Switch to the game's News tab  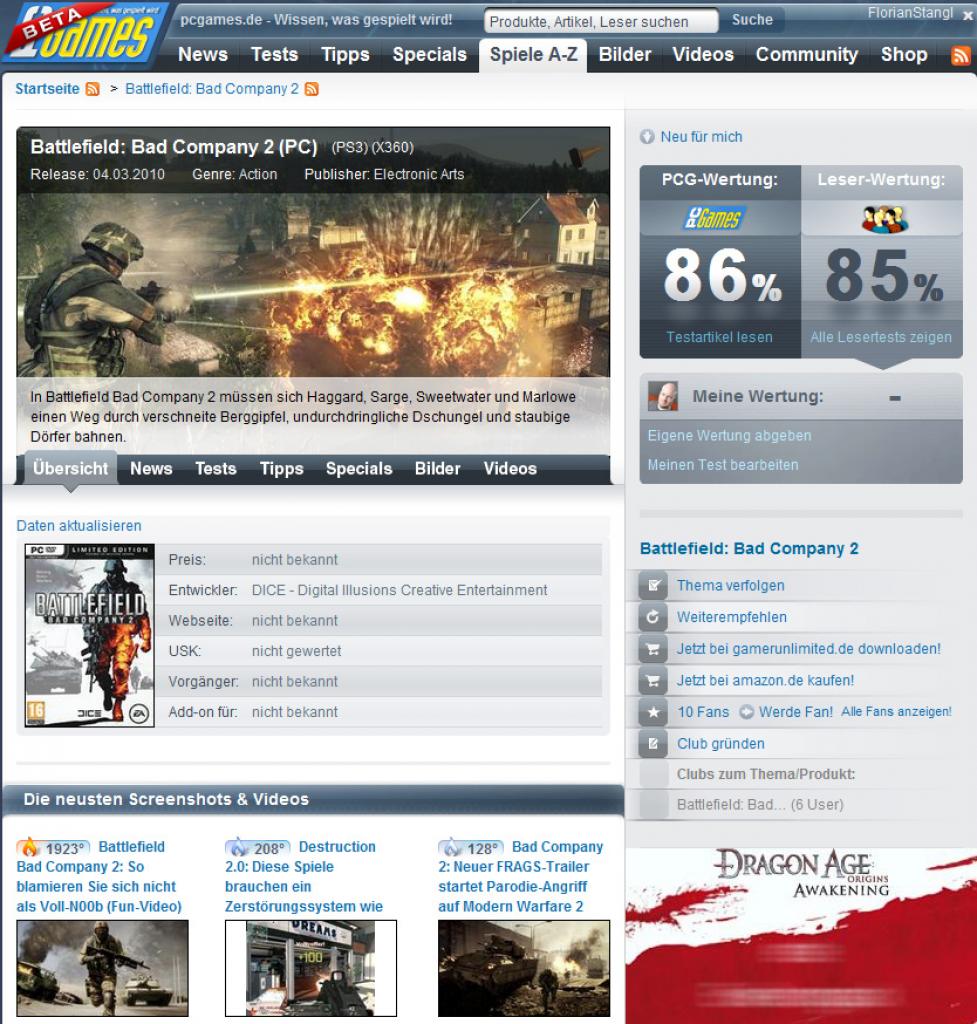tap(151, 469)
